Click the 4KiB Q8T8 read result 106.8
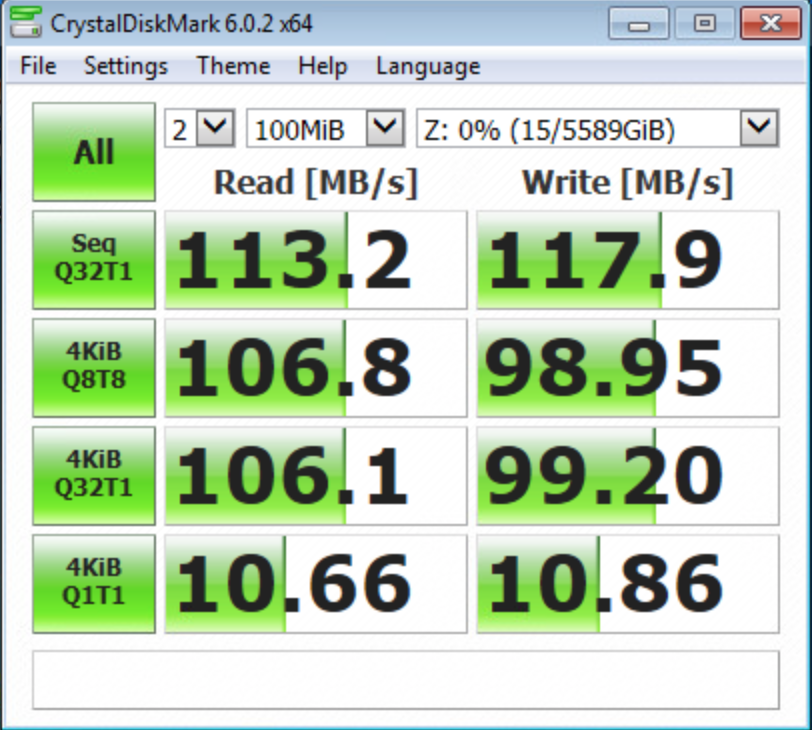 pyautogui.click(x=316, y=368)
